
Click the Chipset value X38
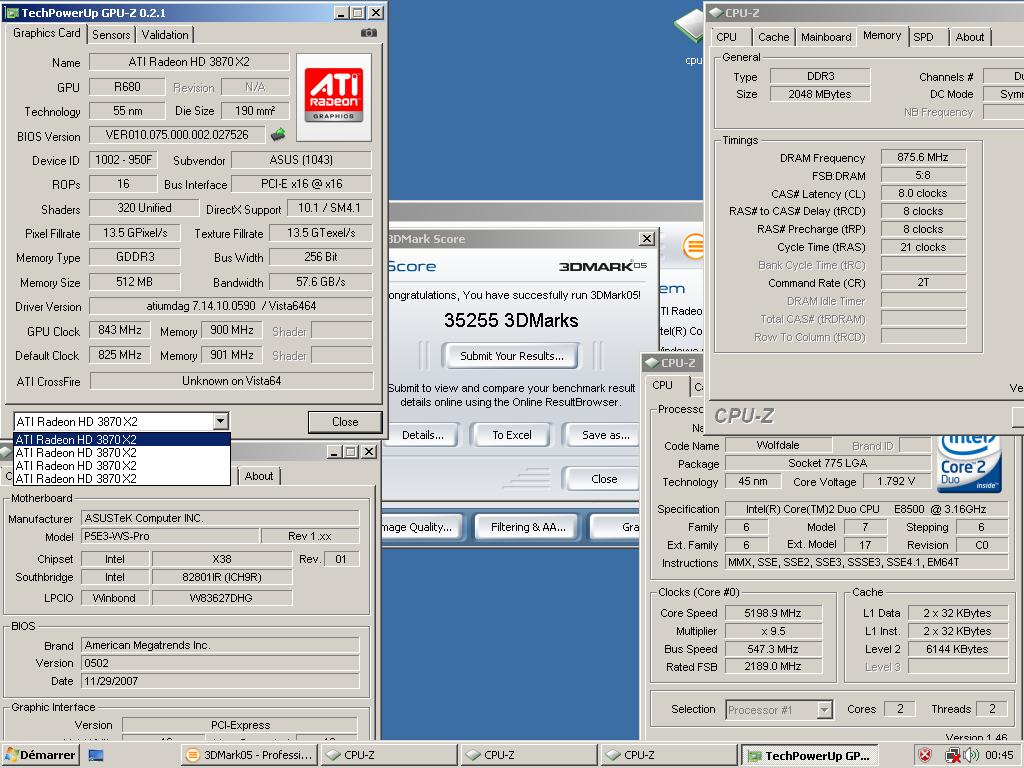click(222, 559)
